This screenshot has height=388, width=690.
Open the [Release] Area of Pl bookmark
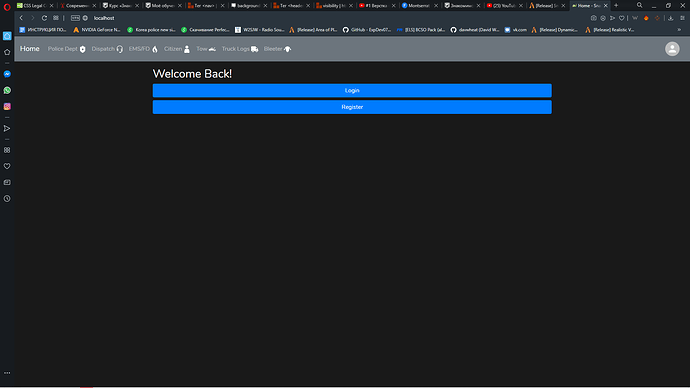click(x=313, y=30)
